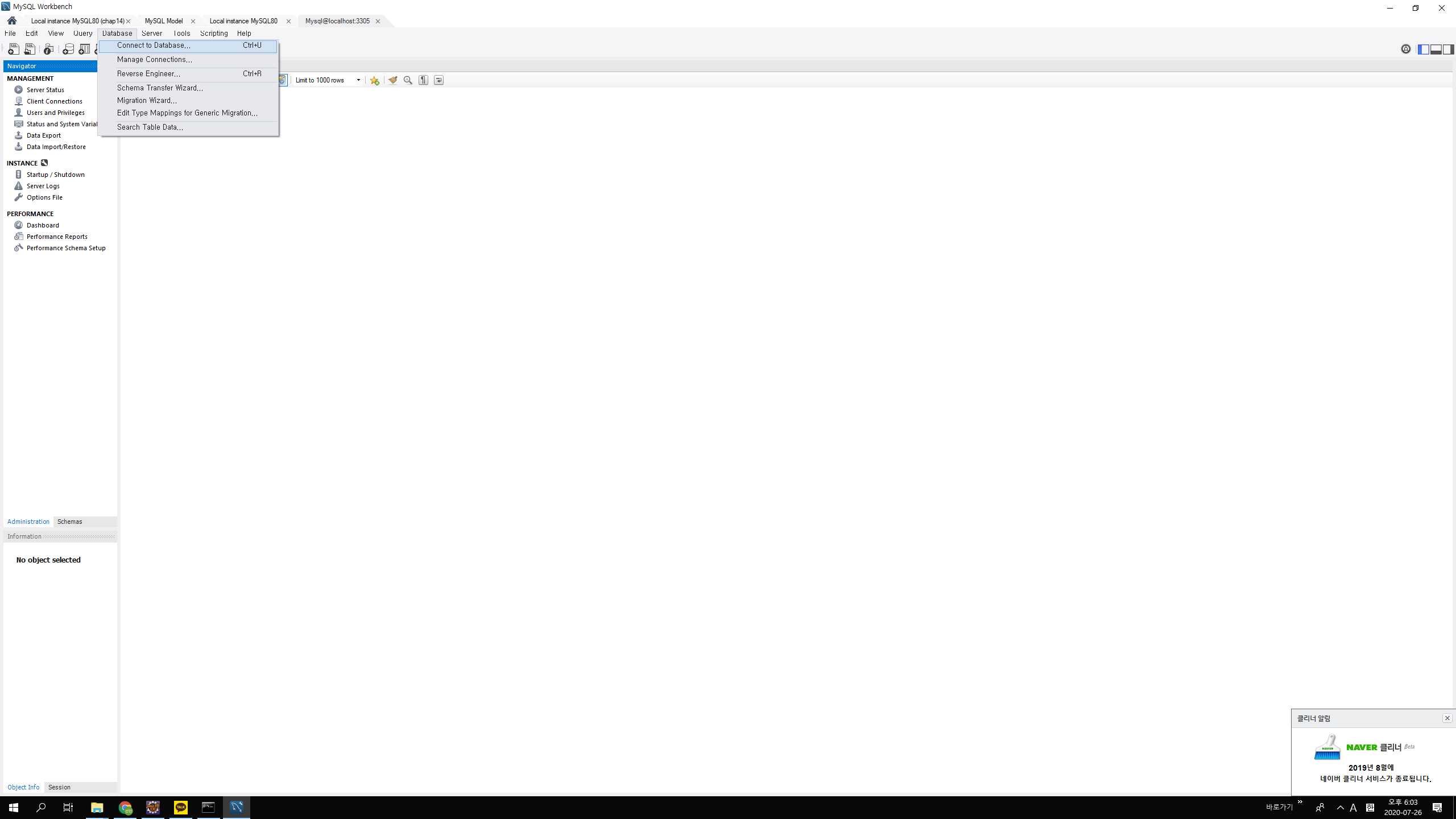
Task: Open Performance Schema Setup
Action: click(x=66, y=248)
